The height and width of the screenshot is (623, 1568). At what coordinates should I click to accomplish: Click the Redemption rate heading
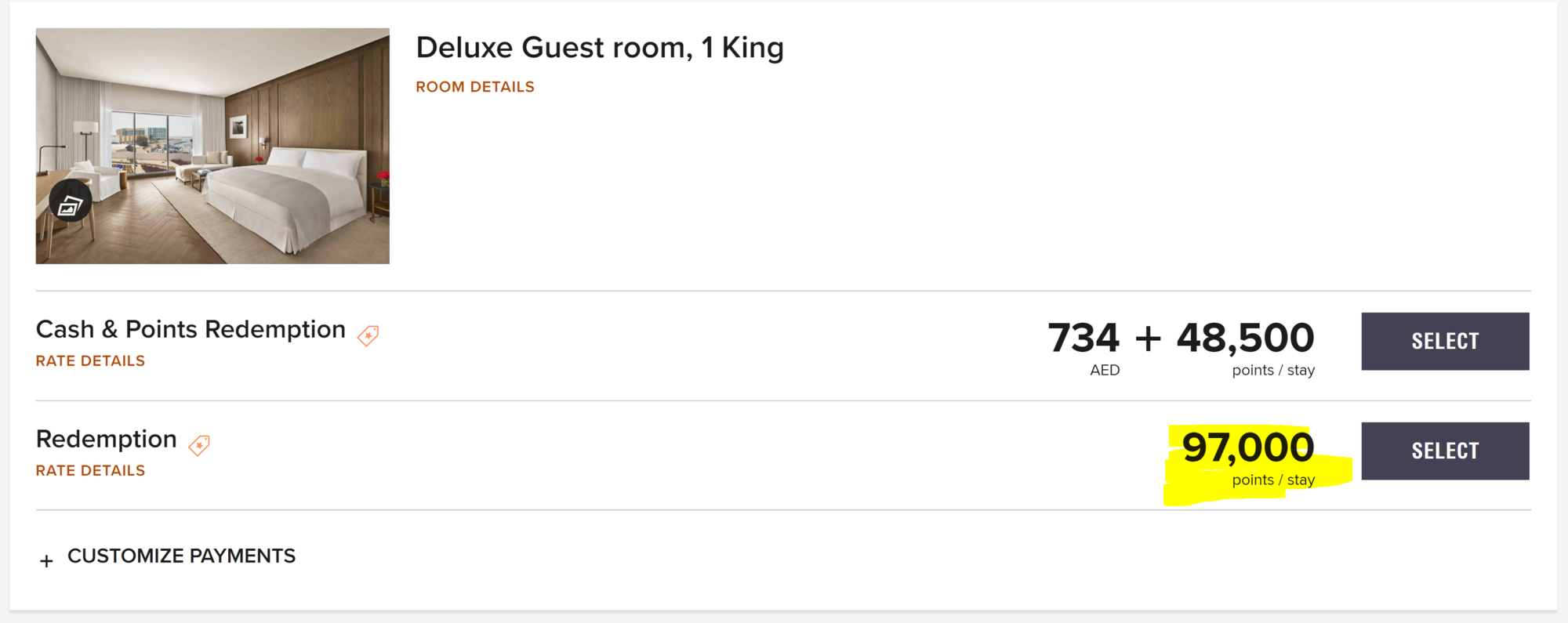[107, 440]
